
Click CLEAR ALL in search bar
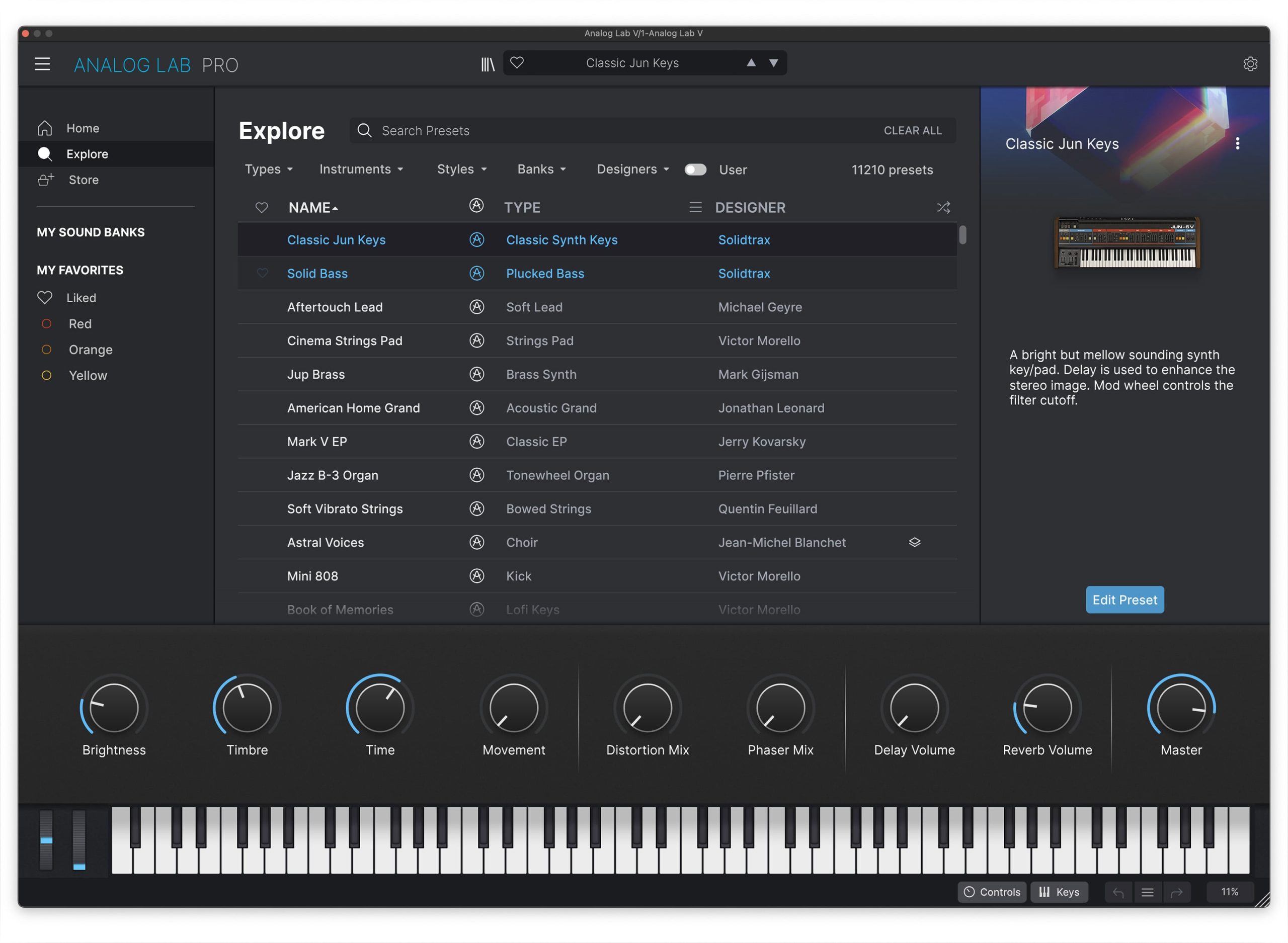(x=912, y=131)
